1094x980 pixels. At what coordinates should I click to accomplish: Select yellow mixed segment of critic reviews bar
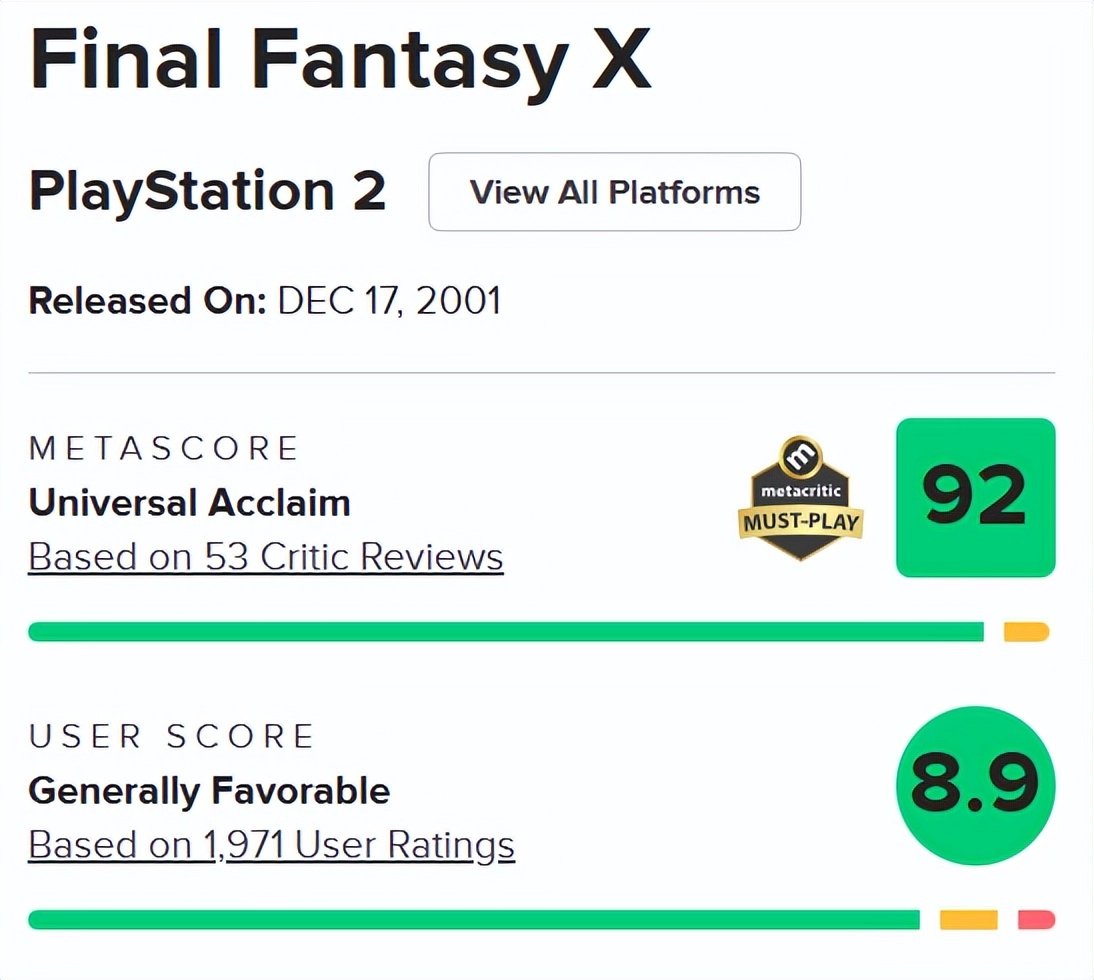[x=1026, y=631]
